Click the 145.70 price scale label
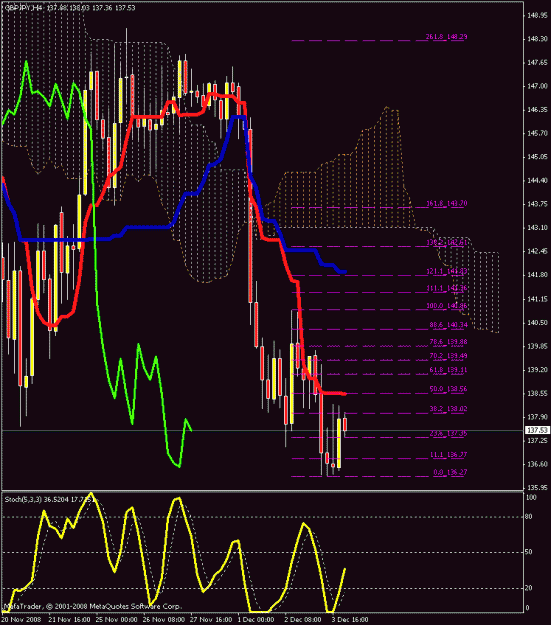 537,133
